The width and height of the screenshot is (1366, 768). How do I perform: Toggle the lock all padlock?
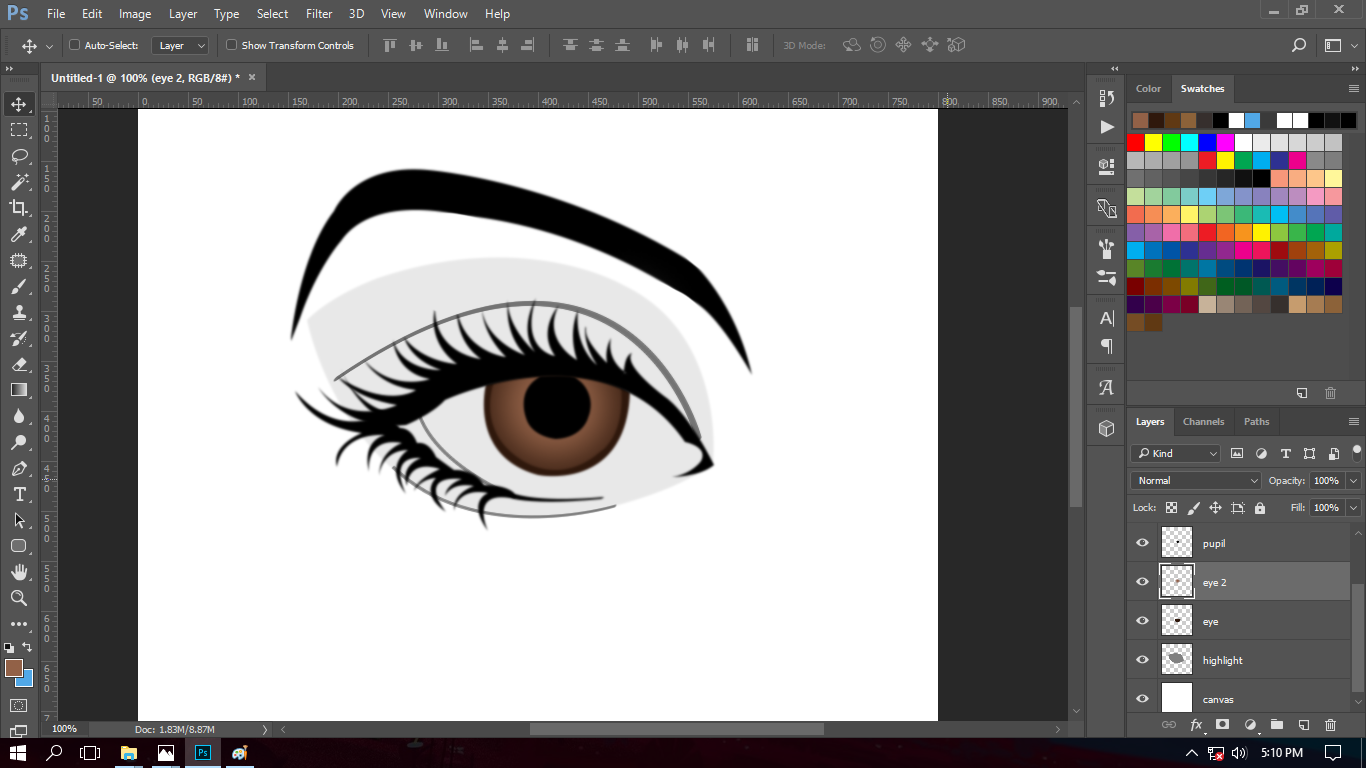pos(1260,508)
